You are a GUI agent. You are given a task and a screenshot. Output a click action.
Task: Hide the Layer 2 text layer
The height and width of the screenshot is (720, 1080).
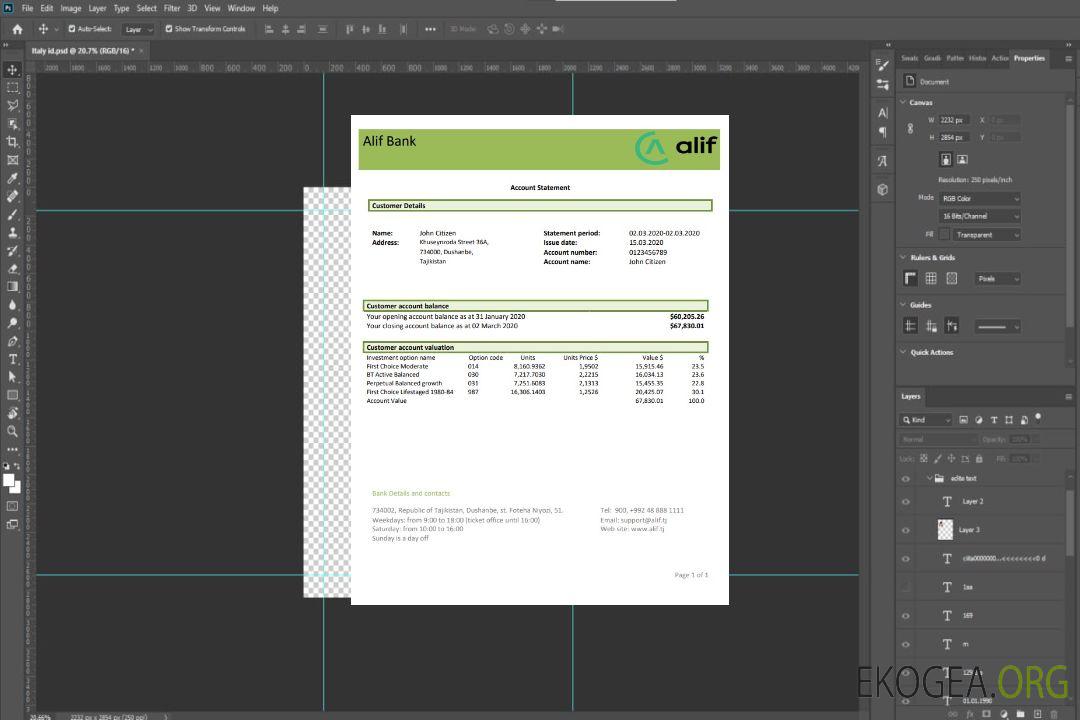point(906,502)
